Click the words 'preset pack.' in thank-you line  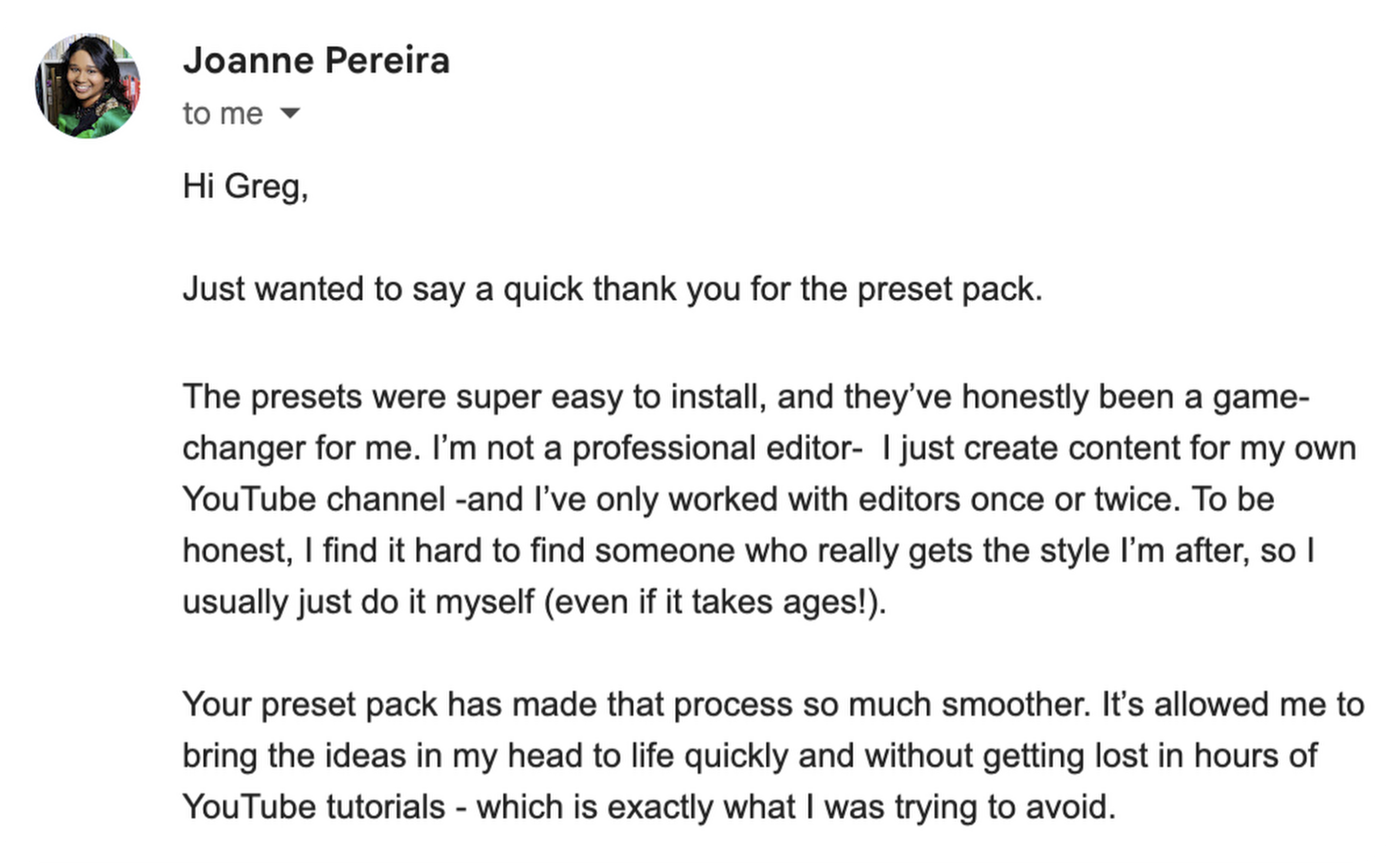tap(949, 288)
